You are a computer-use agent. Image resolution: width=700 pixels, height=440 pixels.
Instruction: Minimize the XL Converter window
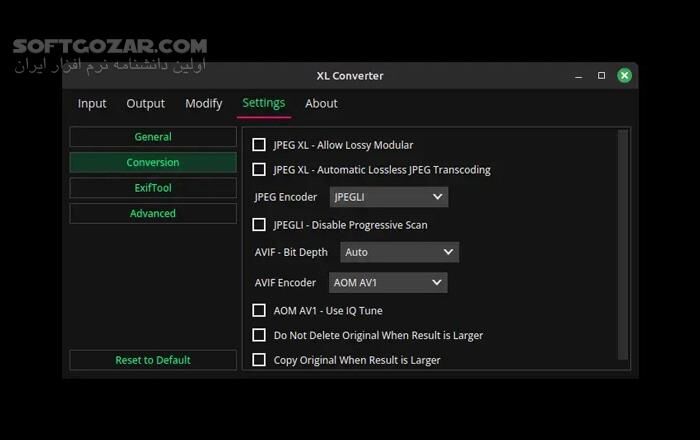coord(579,76)
